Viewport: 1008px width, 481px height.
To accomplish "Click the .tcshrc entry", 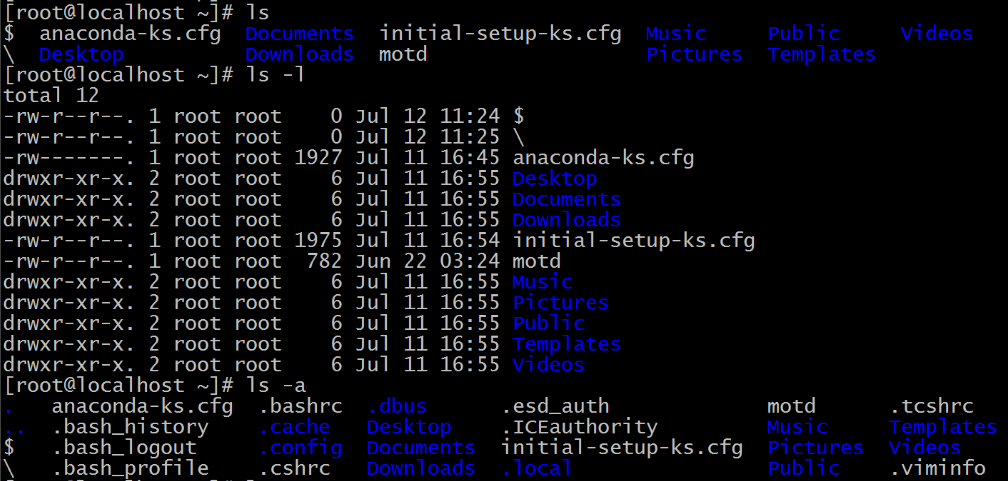I will 932,406.
